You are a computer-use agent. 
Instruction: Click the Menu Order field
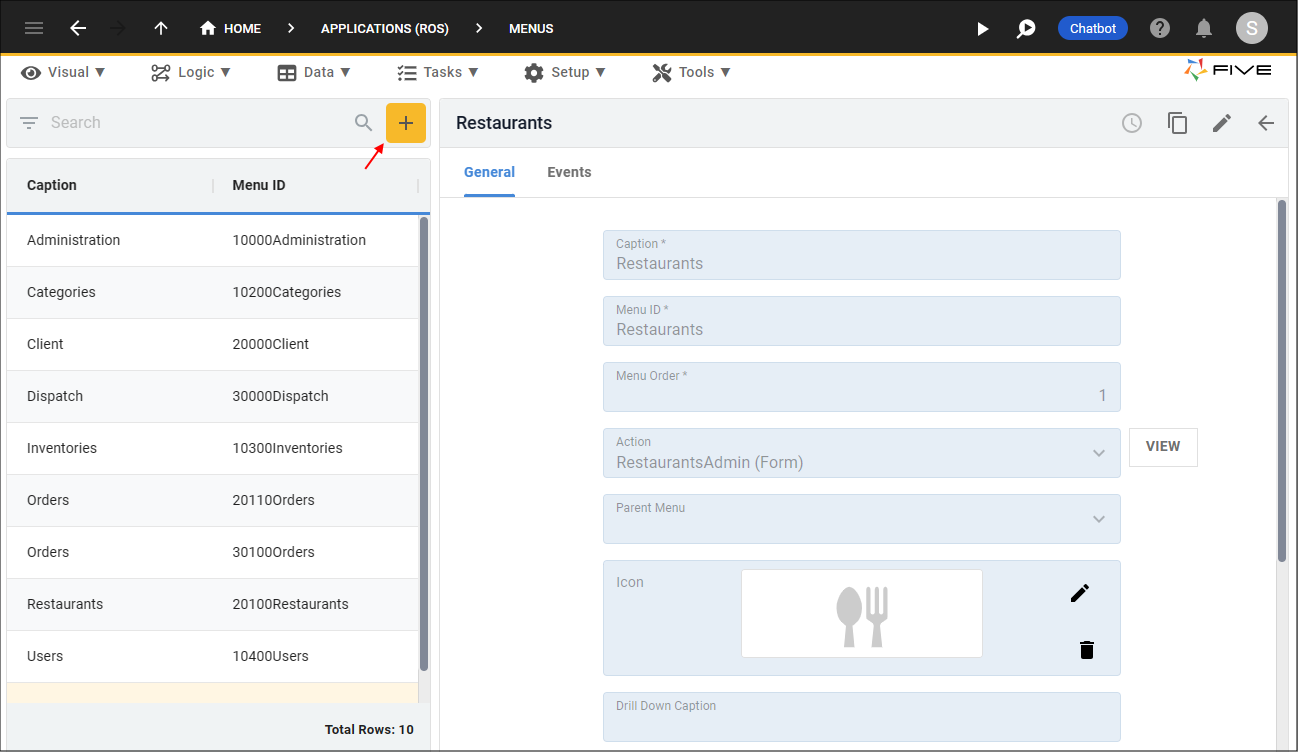[861, 387]
